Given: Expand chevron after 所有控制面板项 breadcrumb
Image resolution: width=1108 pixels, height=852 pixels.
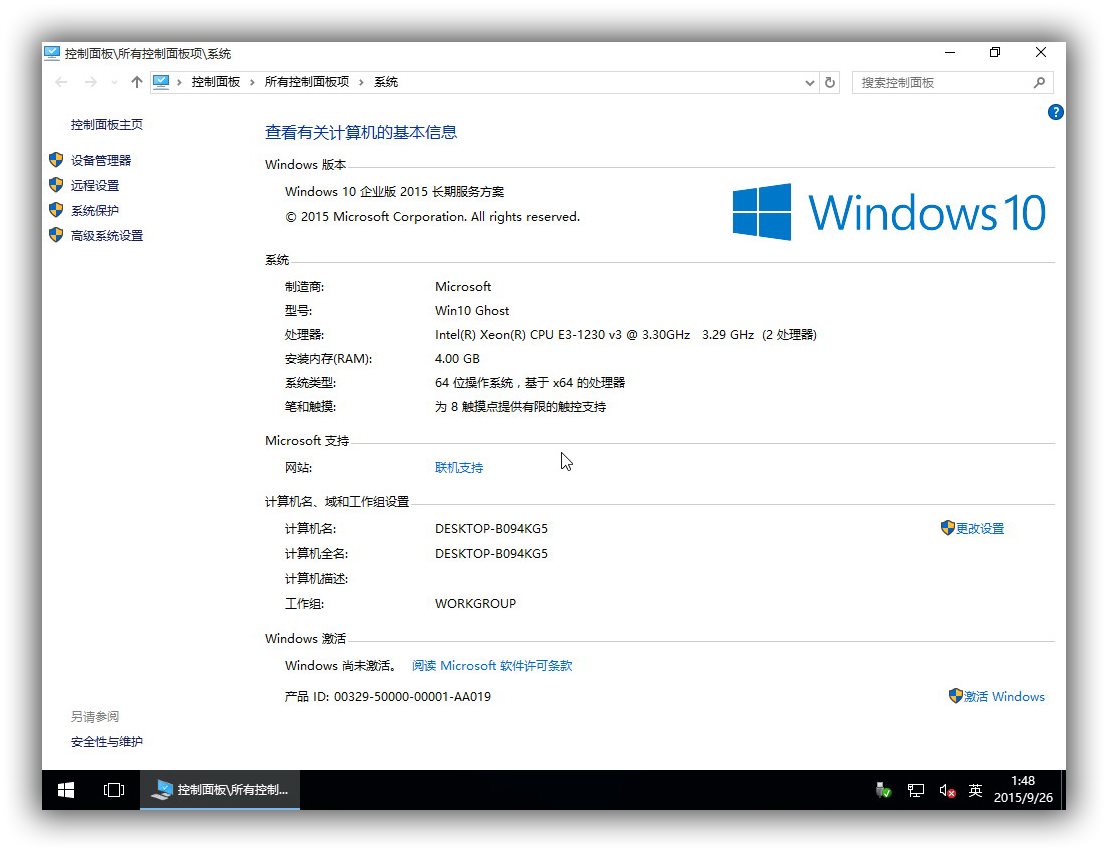Looking at the screenshot, I should pos(361,83).
